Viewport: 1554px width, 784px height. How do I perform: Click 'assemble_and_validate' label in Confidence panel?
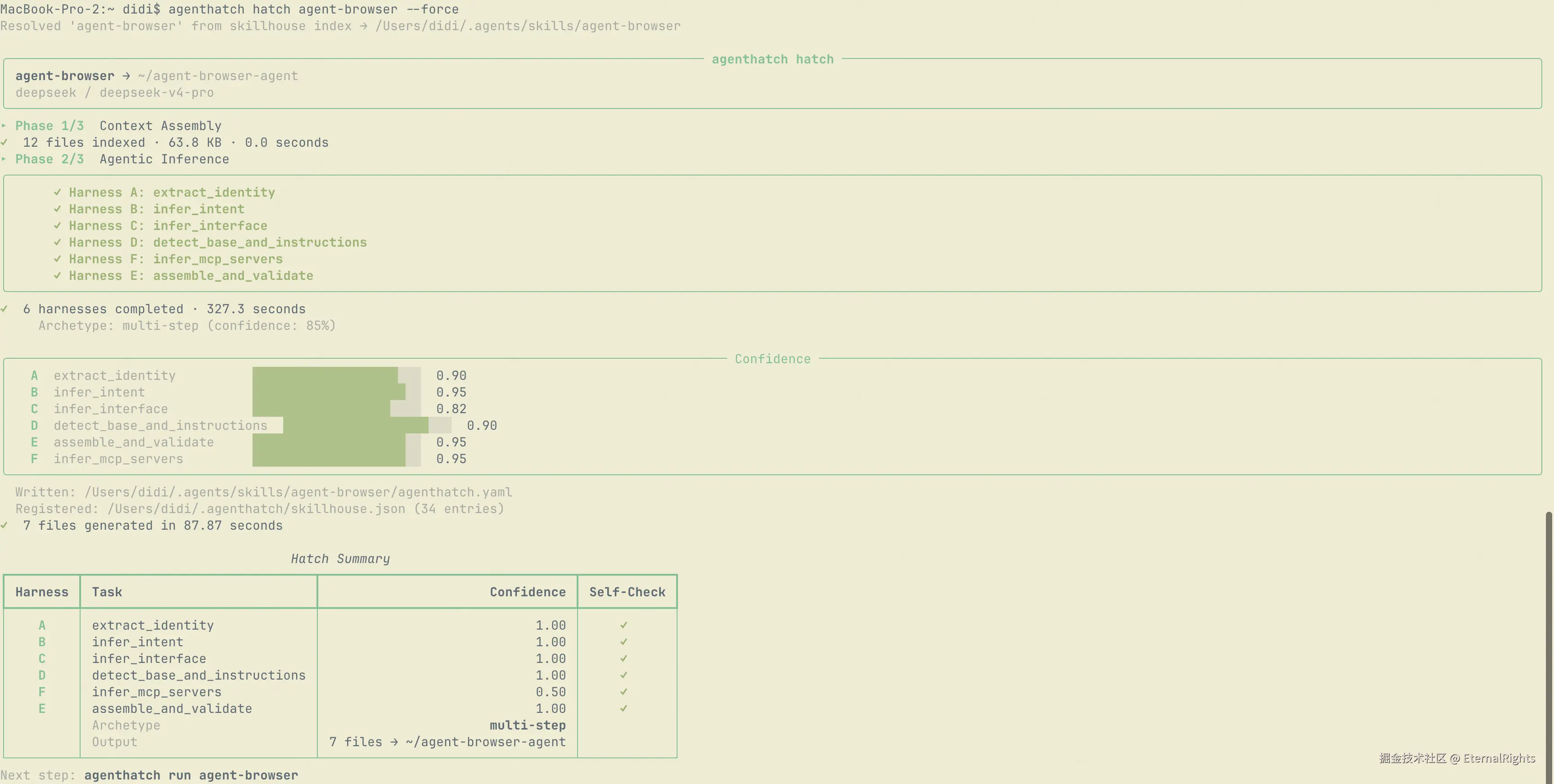pos(133,442)
